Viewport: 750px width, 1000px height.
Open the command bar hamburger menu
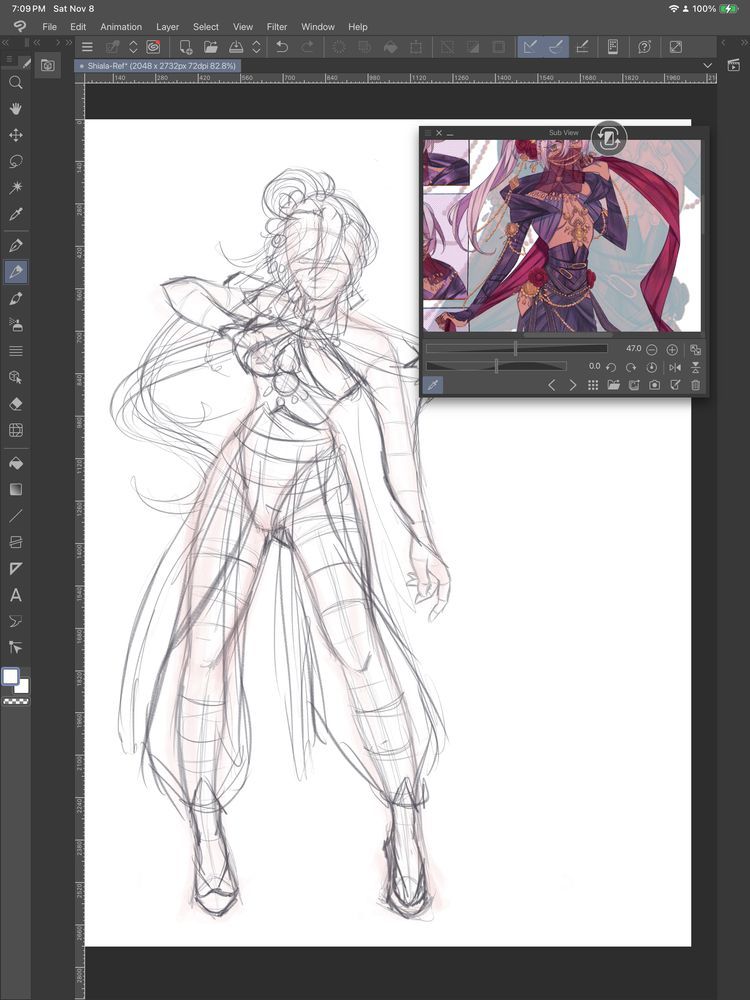(x=87, y=47)
